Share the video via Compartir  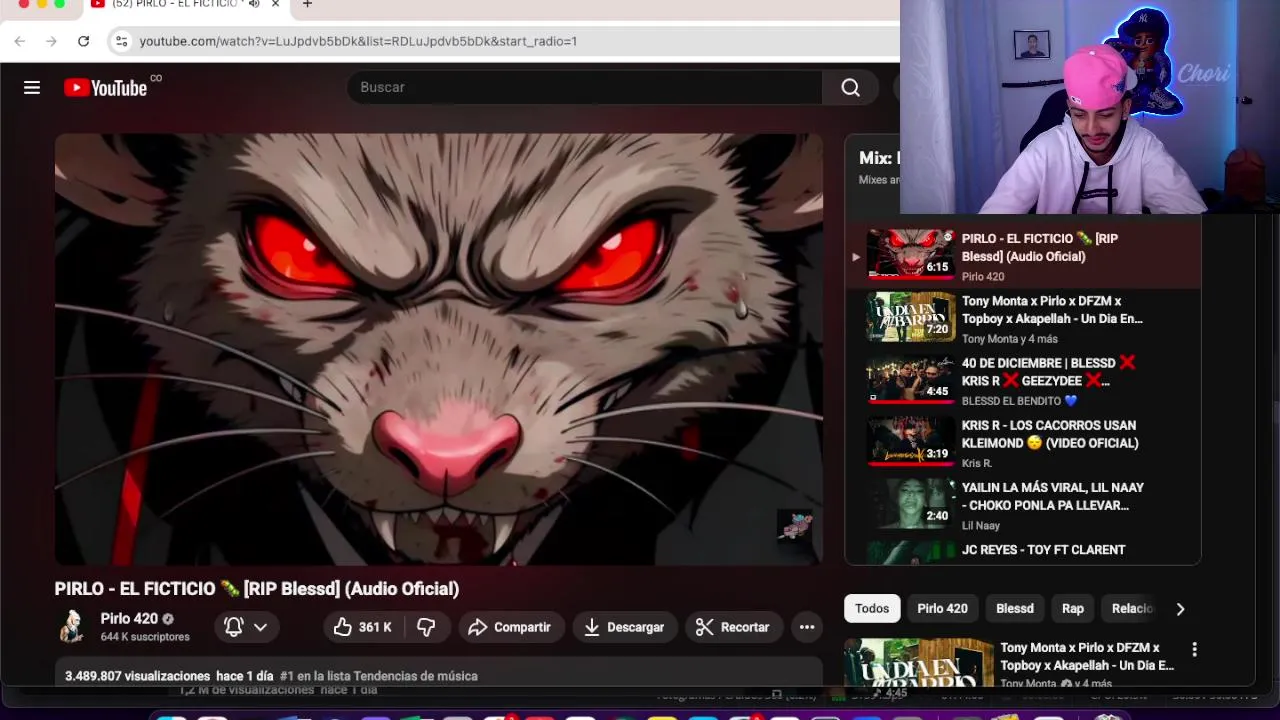click(x=509, y=627)
